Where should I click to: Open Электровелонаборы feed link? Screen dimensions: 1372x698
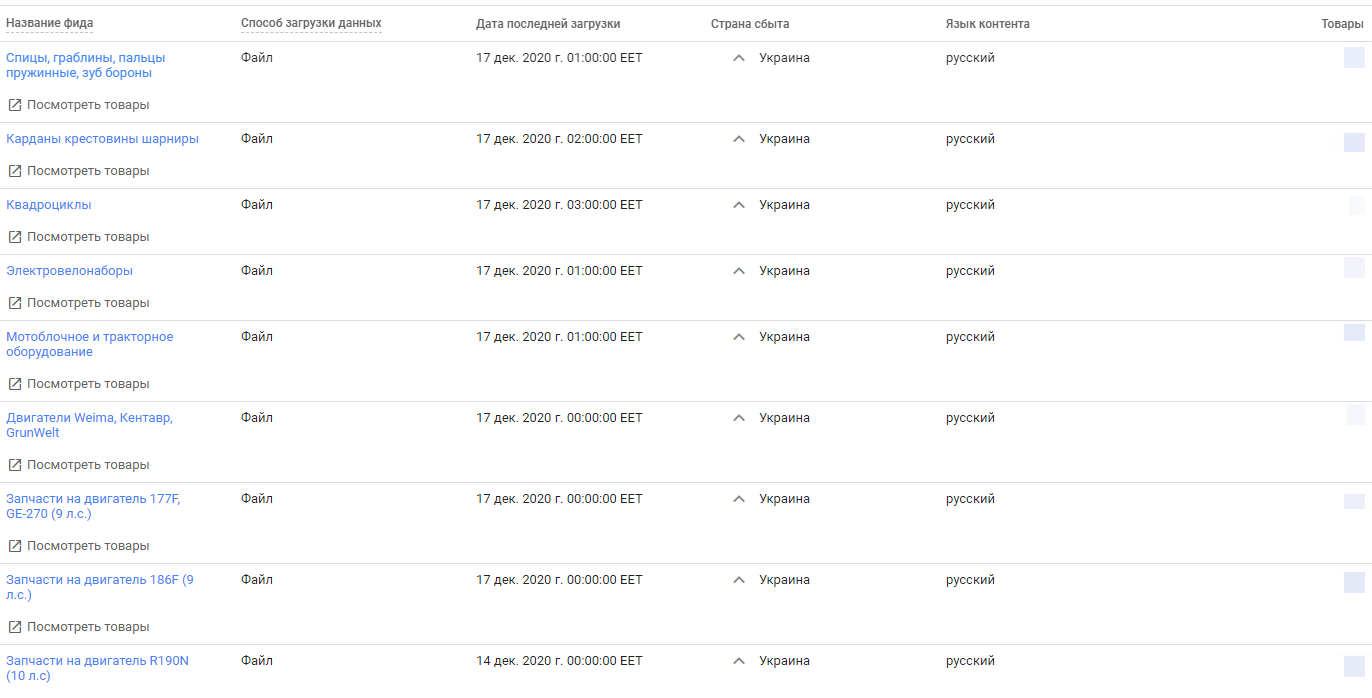(x=69, y=271)
